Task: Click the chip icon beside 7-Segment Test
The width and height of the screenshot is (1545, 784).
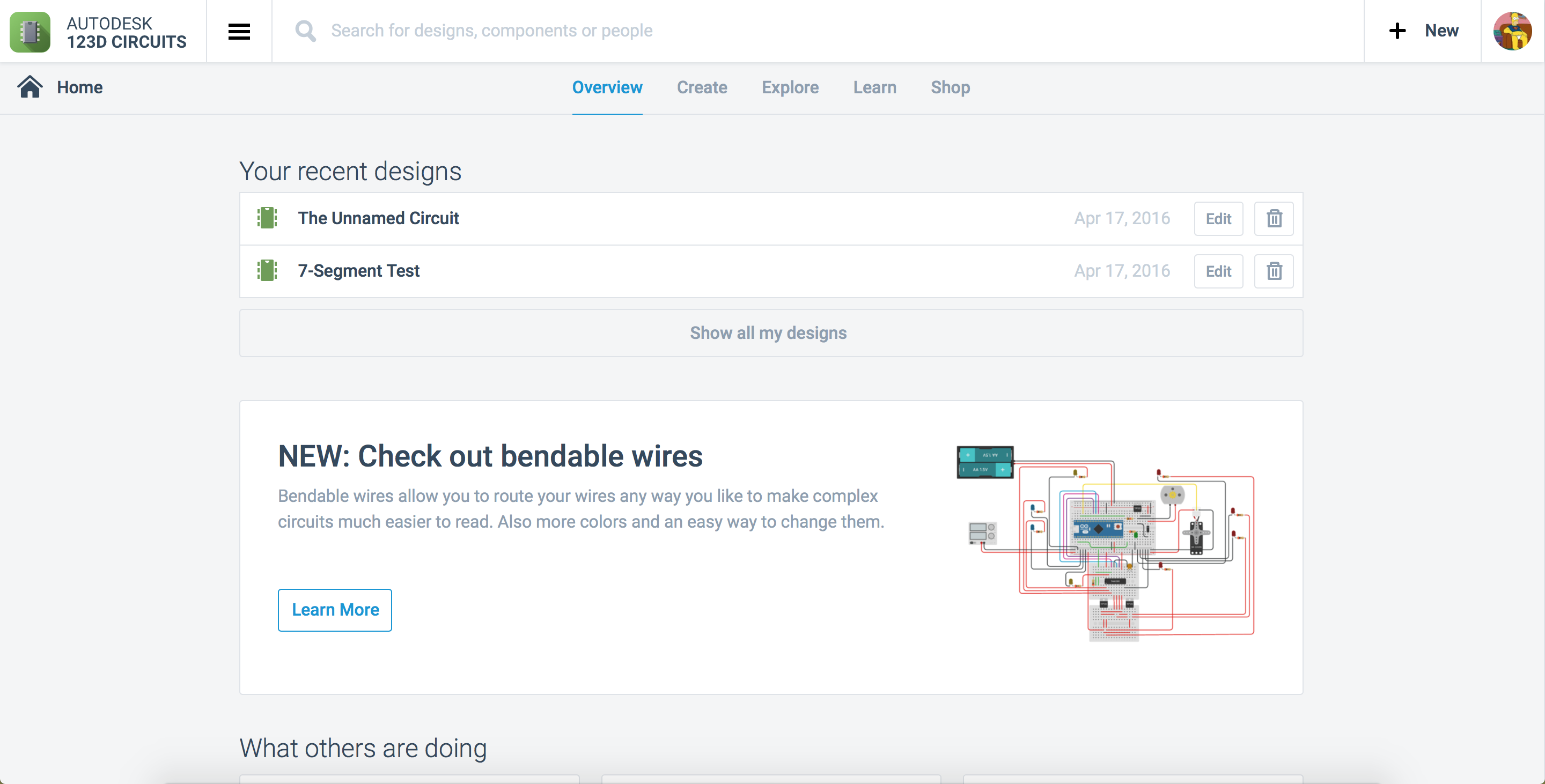Action: click(x=267, y=271)
